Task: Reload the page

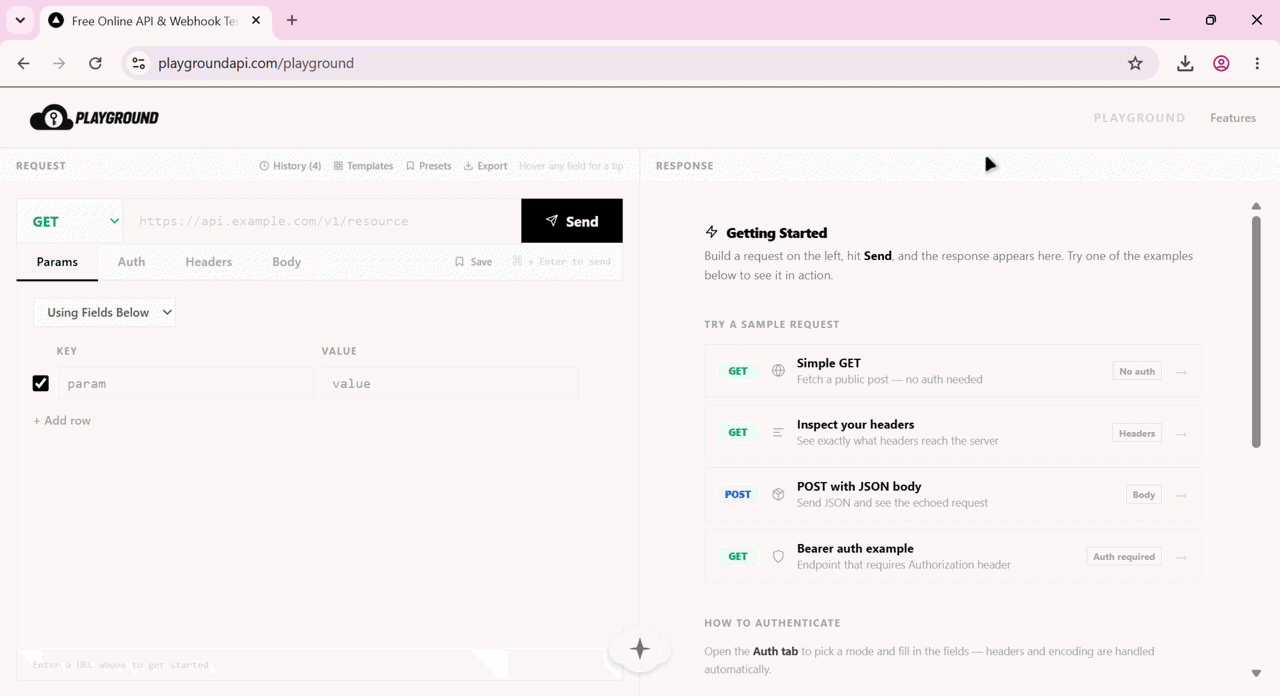Action: pyautogui.click(x=95, y=63)
